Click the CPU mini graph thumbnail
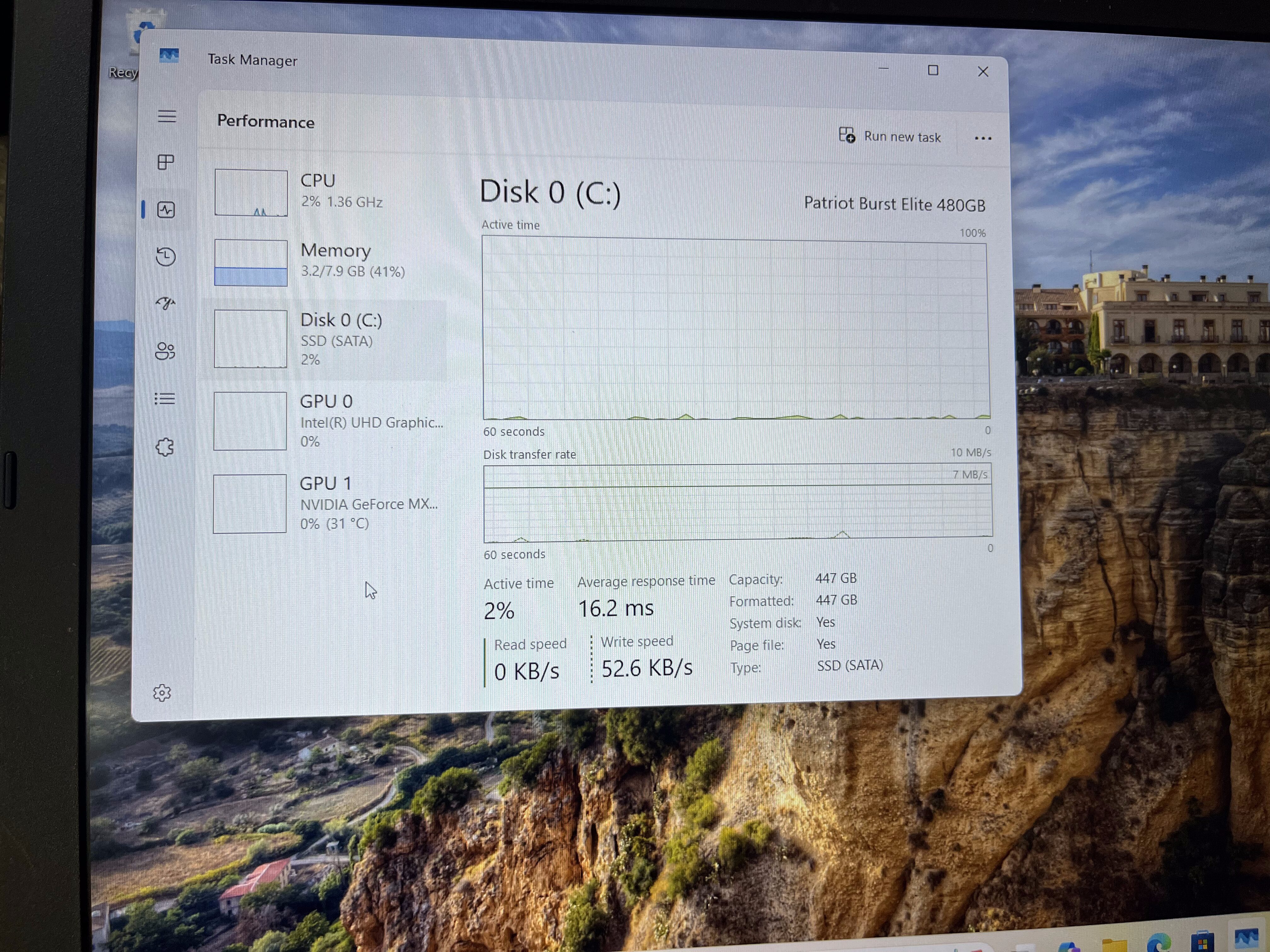This screenshot has height=952, width=1270. click(251, 193)
